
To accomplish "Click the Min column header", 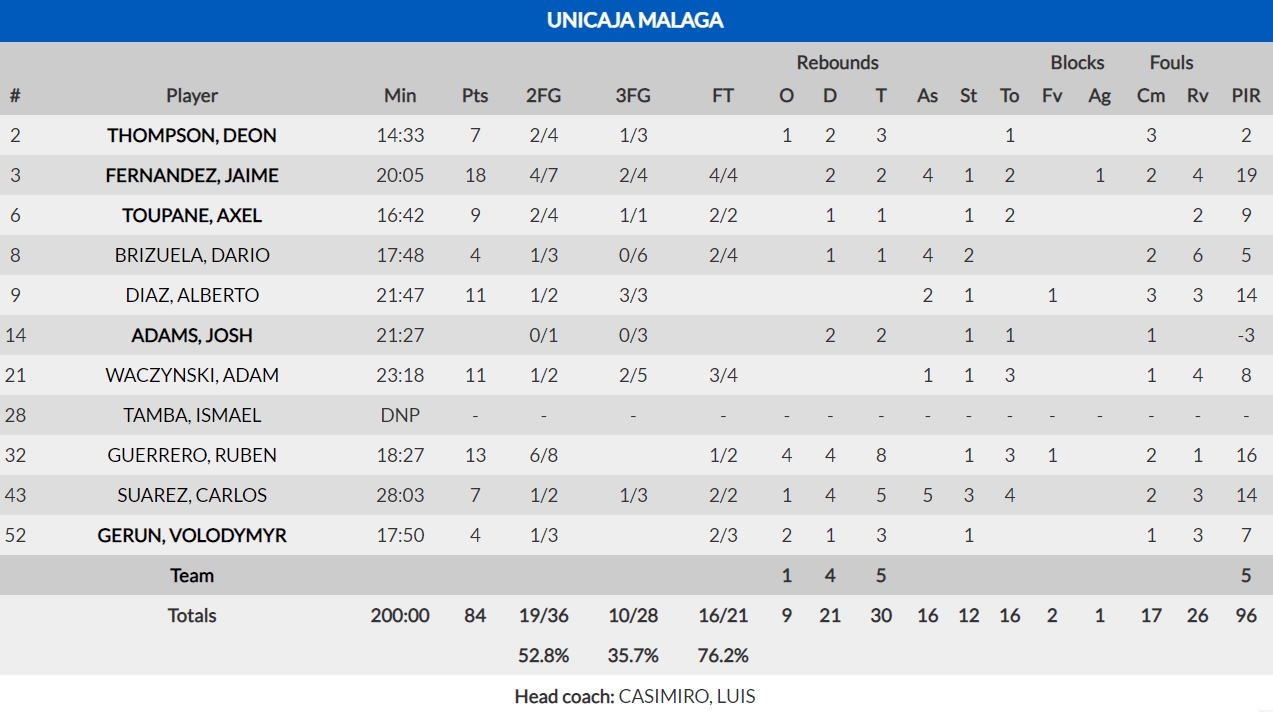I will 400,96.
